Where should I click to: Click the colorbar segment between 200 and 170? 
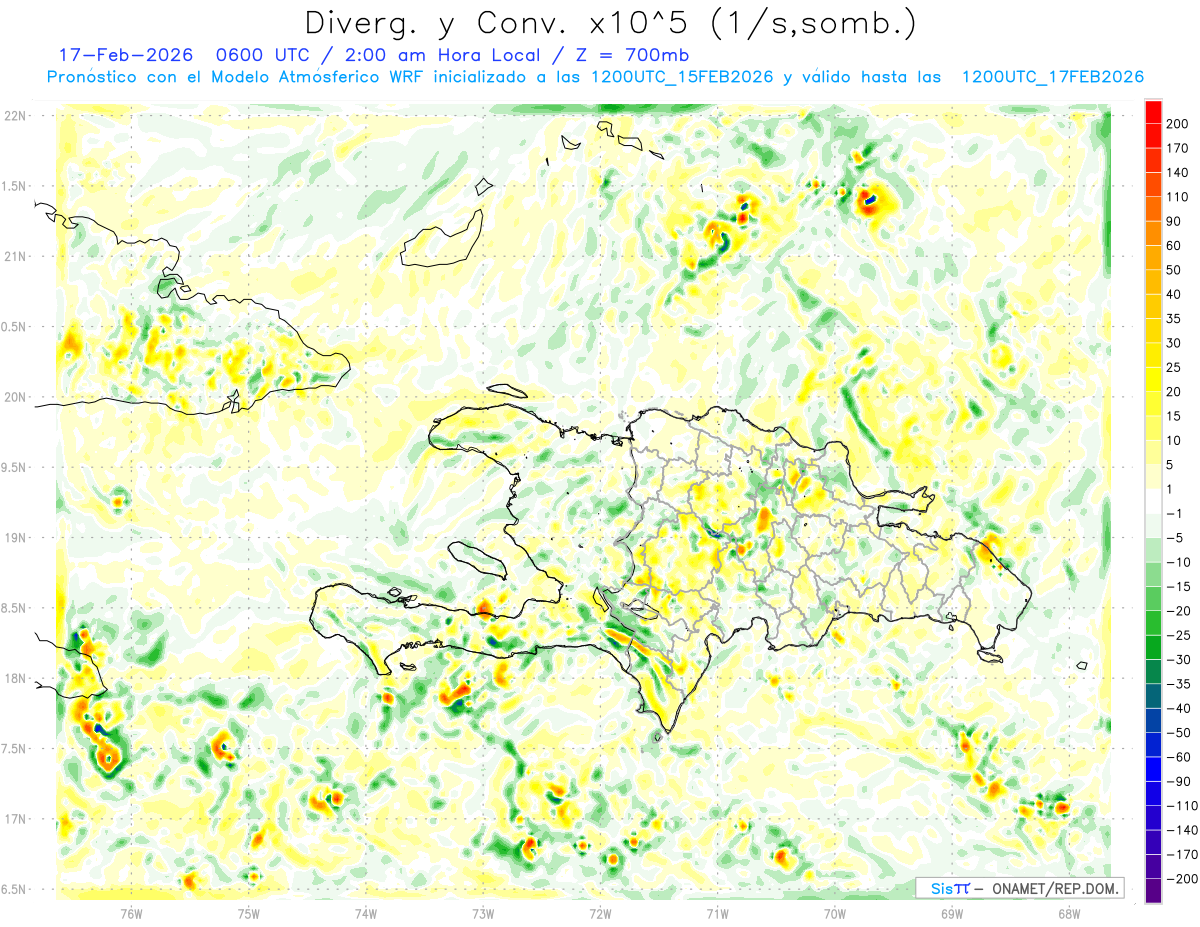(x=1153, y=135)
